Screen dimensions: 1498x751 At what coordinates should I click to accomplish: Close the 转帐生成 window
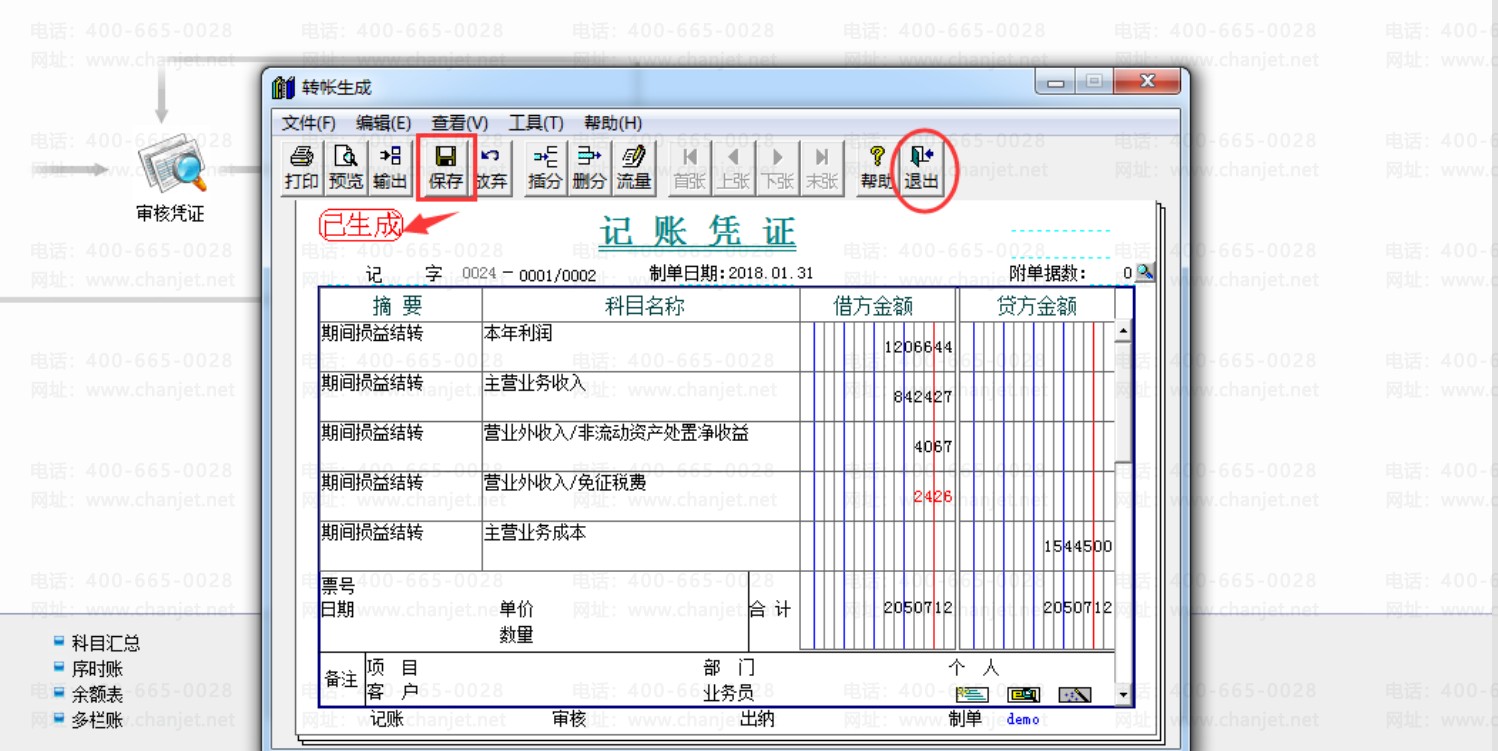(x=1147, y=82)
